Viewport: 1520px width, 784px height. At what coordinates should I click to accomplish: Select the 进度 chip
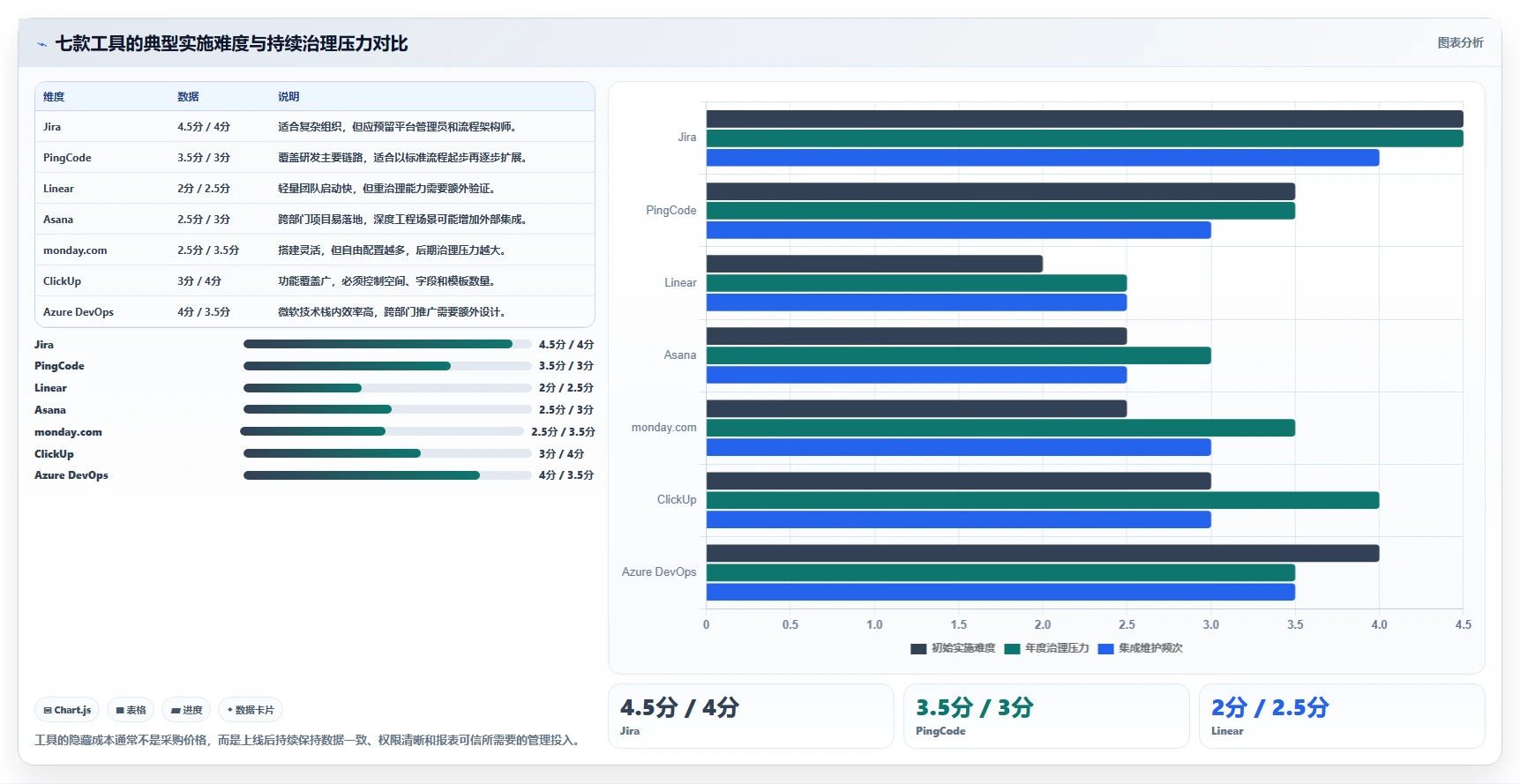coord(186,710)
